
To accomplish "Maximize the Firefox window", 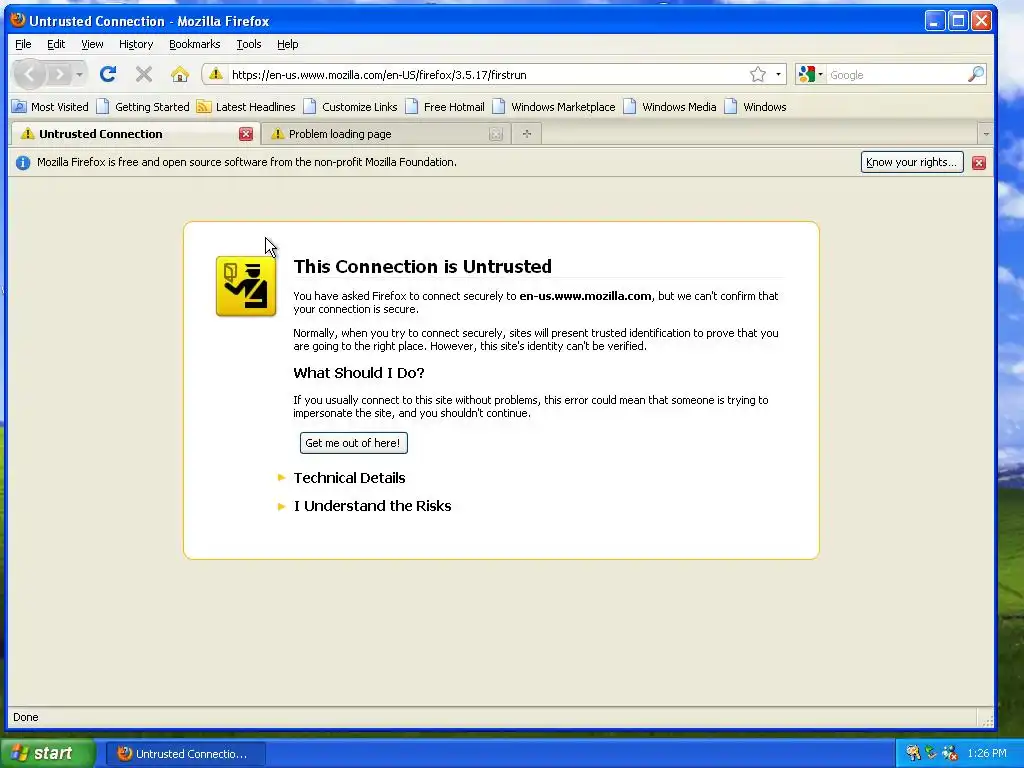I will [x=958, y=21].
